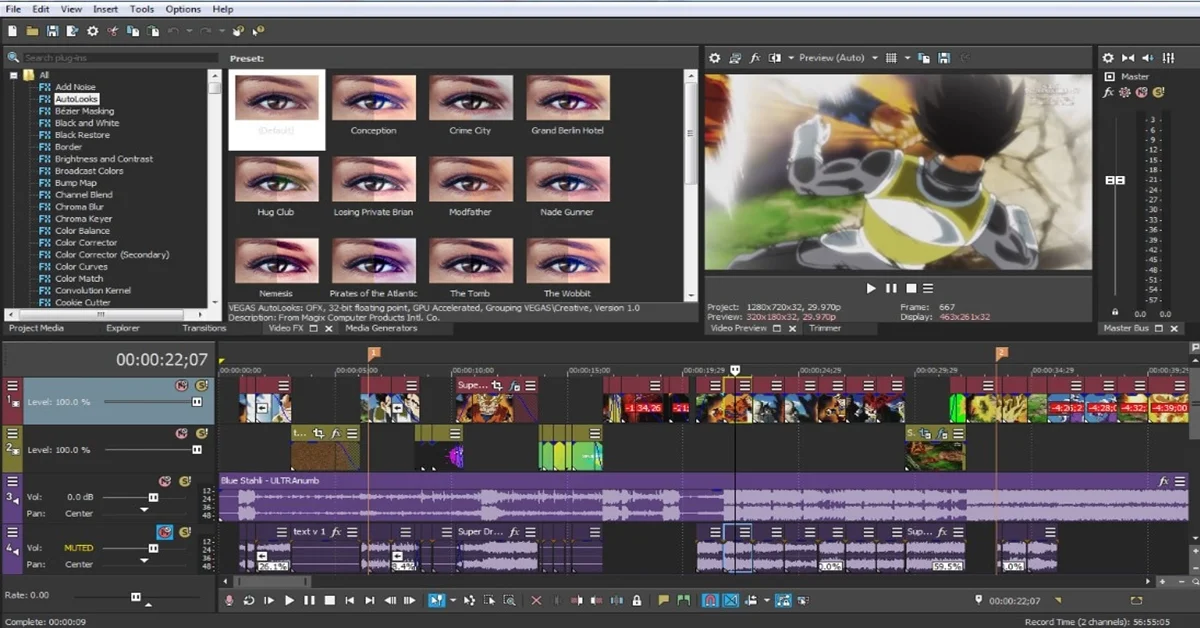1200x628 pixels.
Task: Open redo history dropdown arrow
Action: 224,31
